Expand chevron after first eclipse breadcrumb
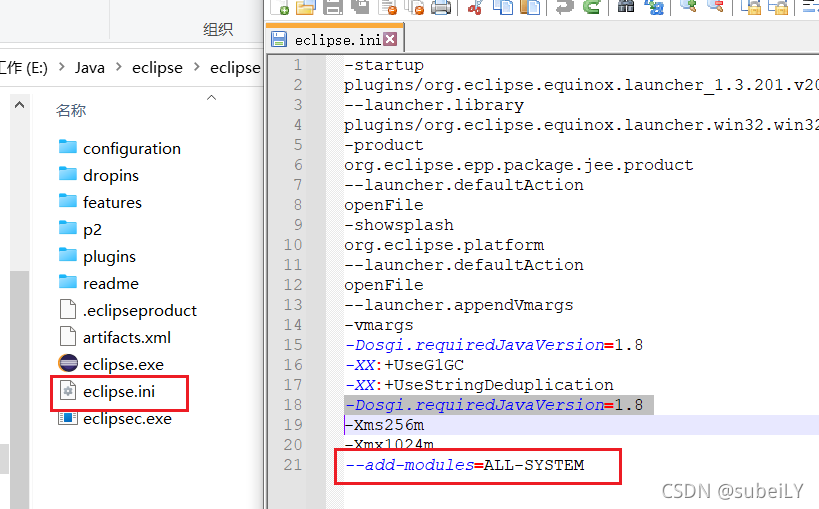The height and width of the screenshot is (509, 819). [197, 67]
